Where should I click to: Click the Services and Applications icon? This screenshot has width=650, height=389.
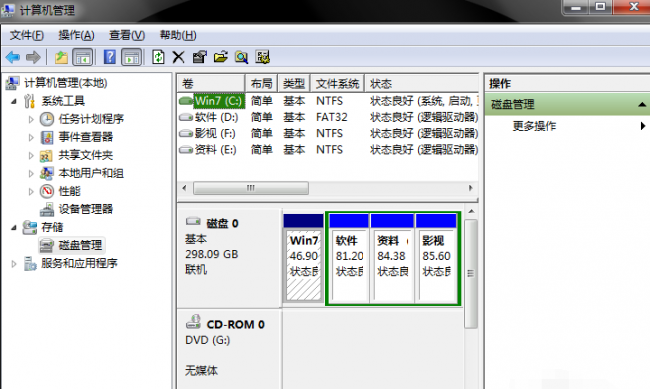[30, 264]
